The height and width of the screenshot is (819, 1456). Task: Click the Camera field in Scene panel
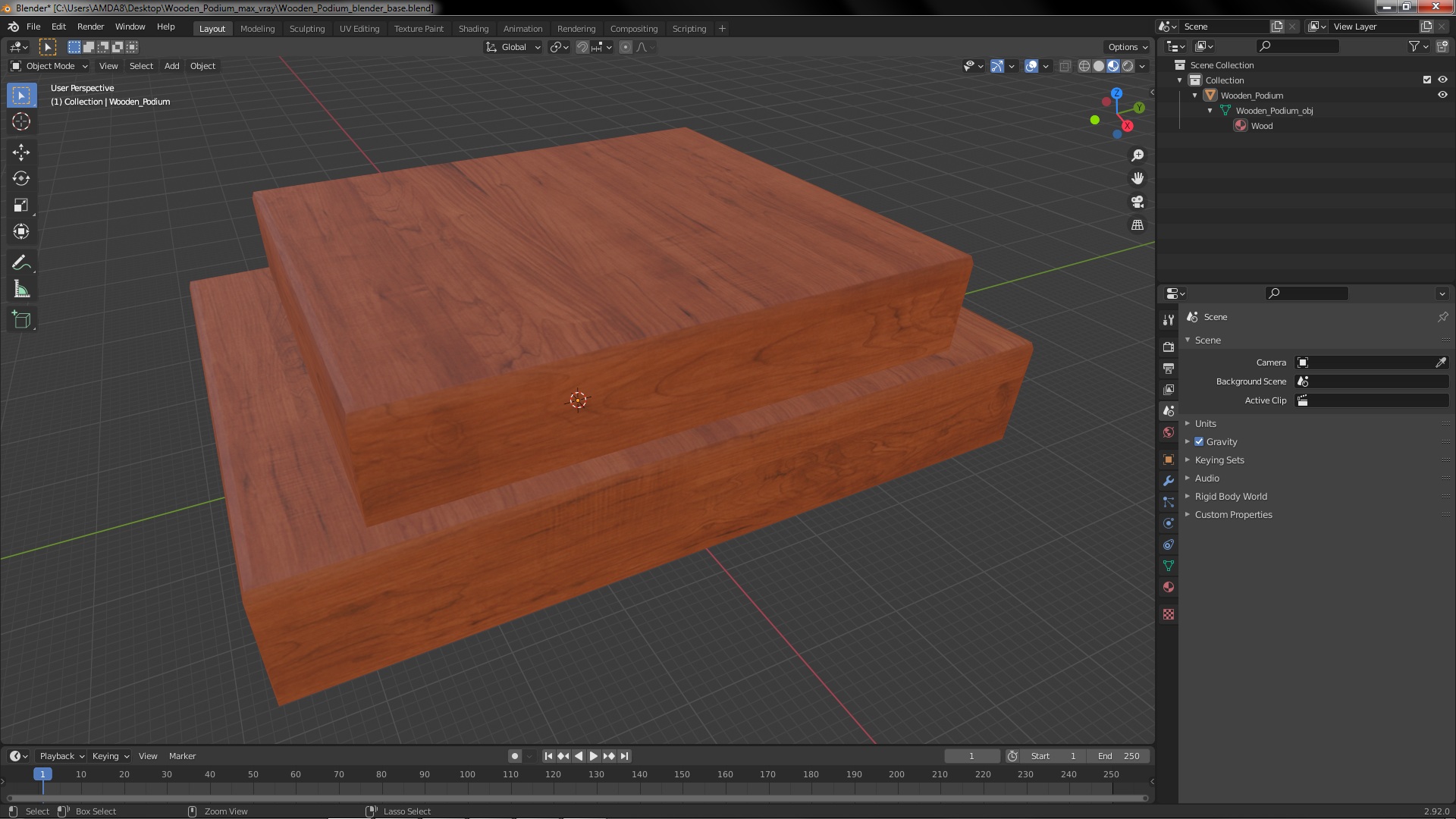pos(1364,362)
